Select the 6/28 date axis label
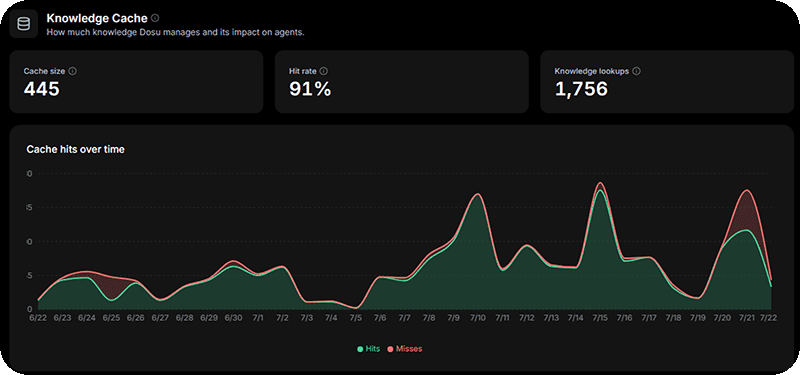Viewport: 800px width, 375px height. [185, 318]
